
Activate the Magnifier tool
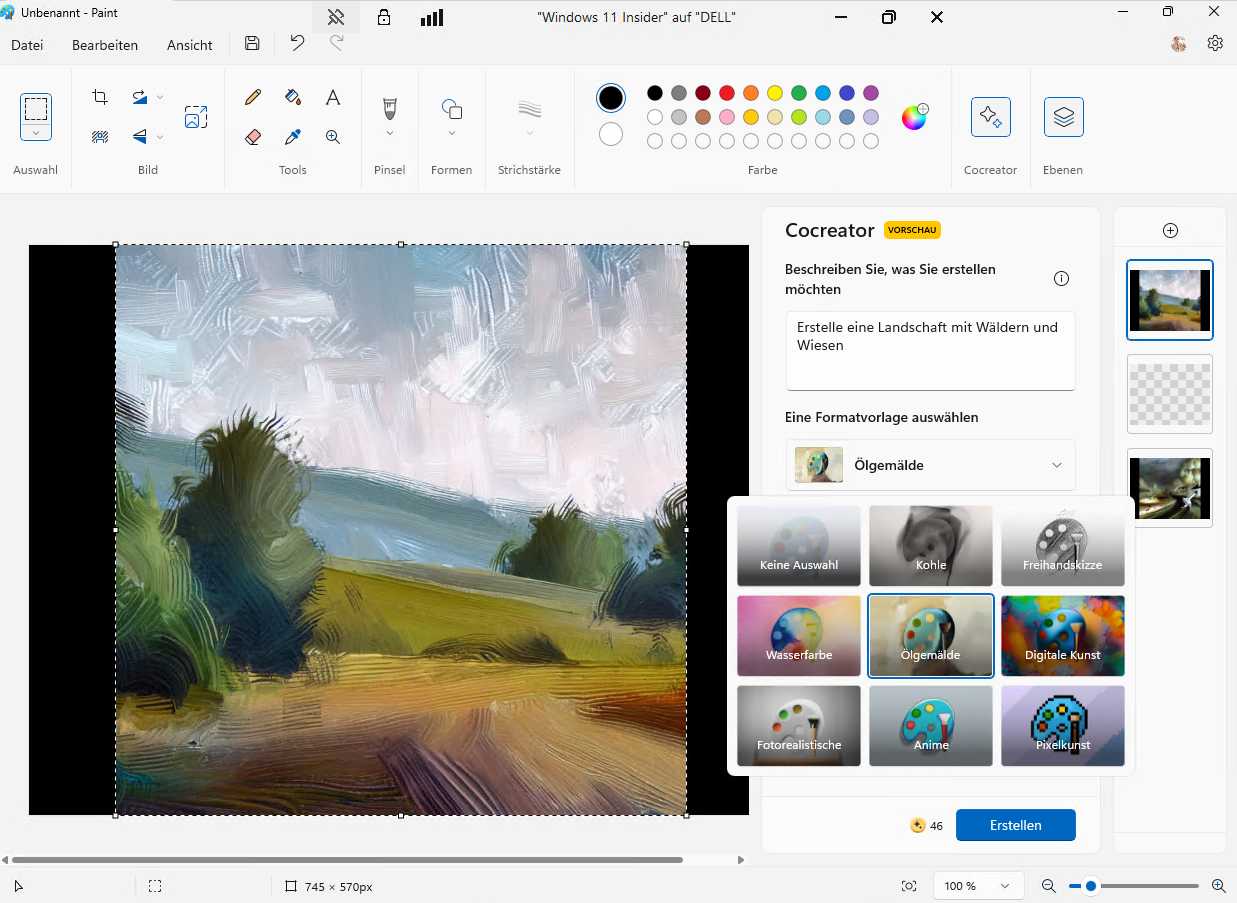click(x=332, y=136)
